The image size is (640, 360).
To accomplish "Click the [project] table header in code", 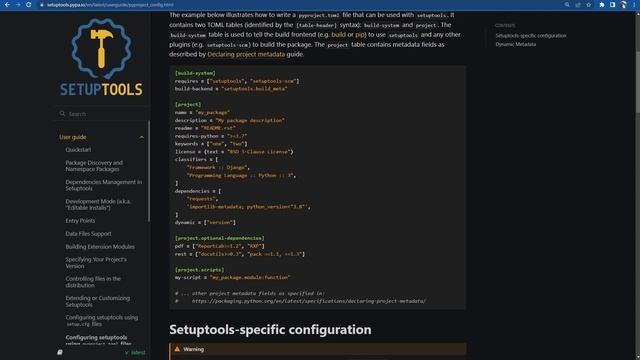I will (188, 104).
